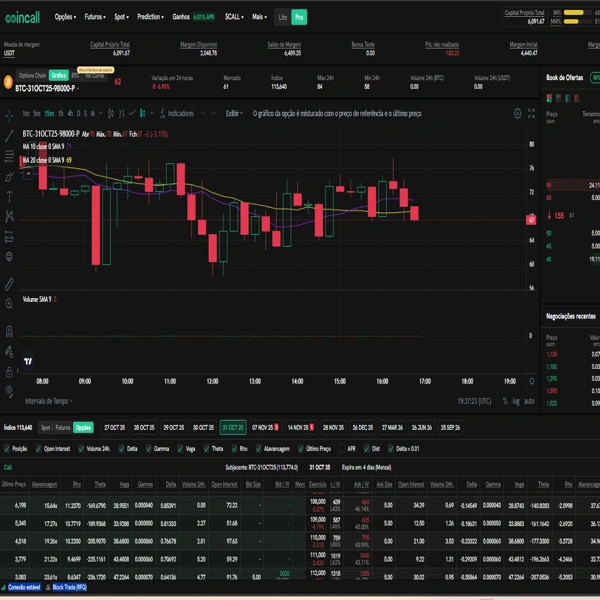Select the crosshair cursor tool
Viewport: 600px width, 600px height.
coord(9,114)
